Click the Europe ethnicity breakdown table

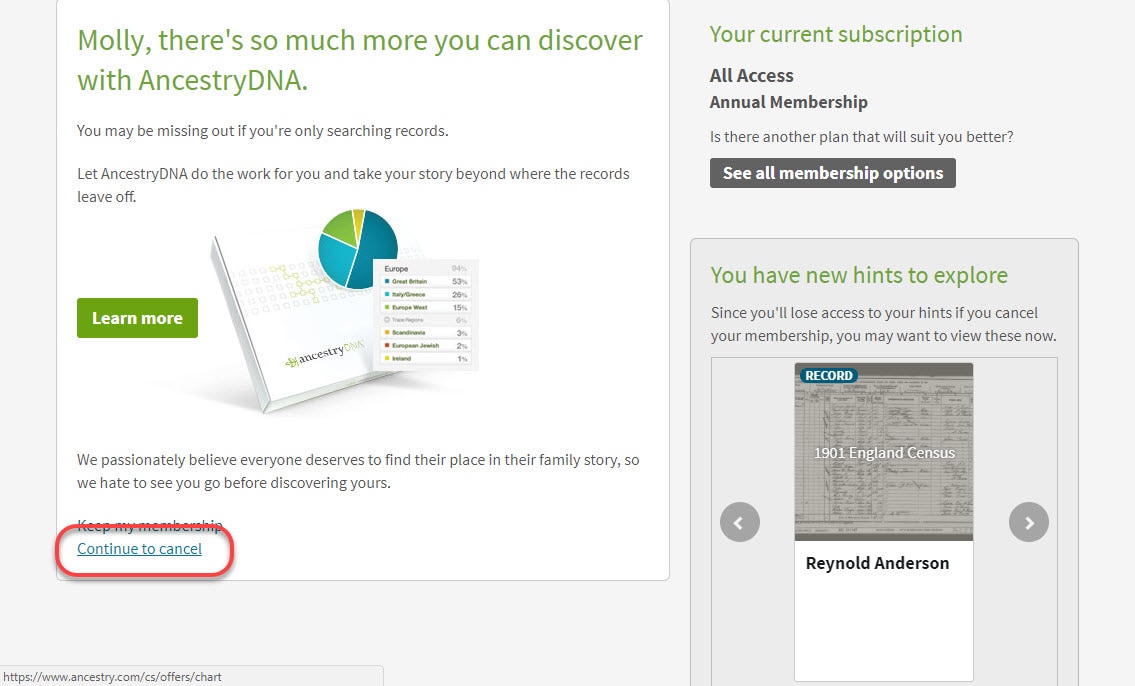coord(426,314)
